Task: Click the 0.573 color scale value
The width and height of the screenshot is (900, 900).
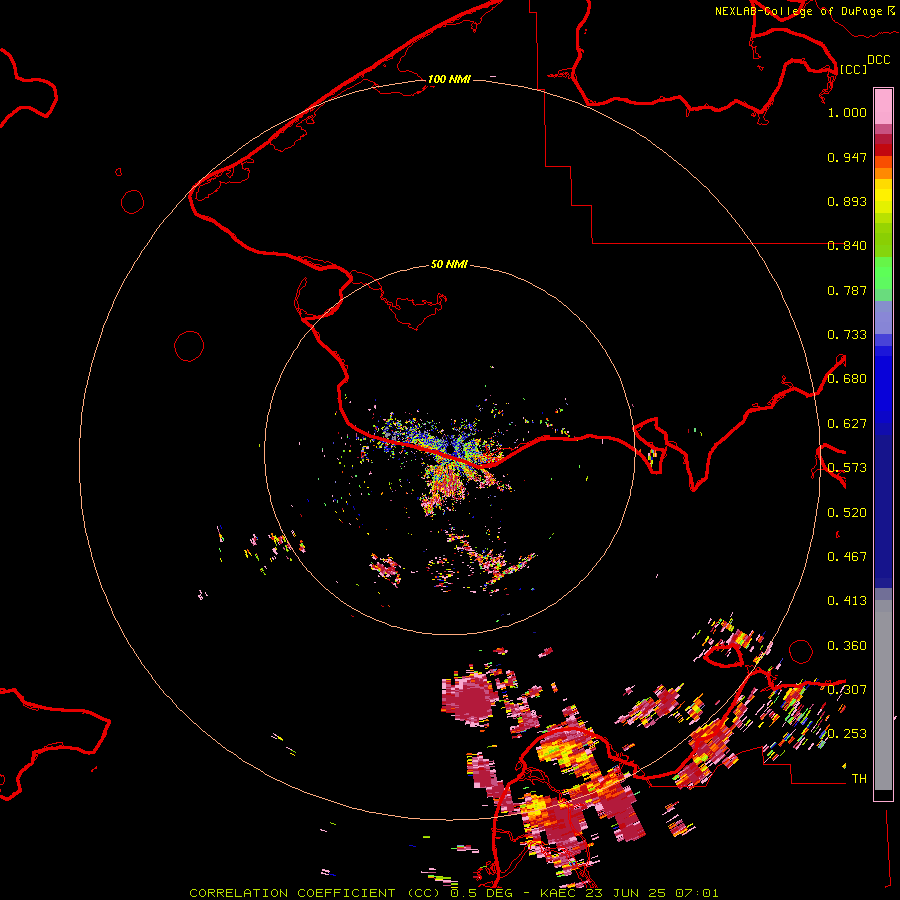Action: (847, 468)
